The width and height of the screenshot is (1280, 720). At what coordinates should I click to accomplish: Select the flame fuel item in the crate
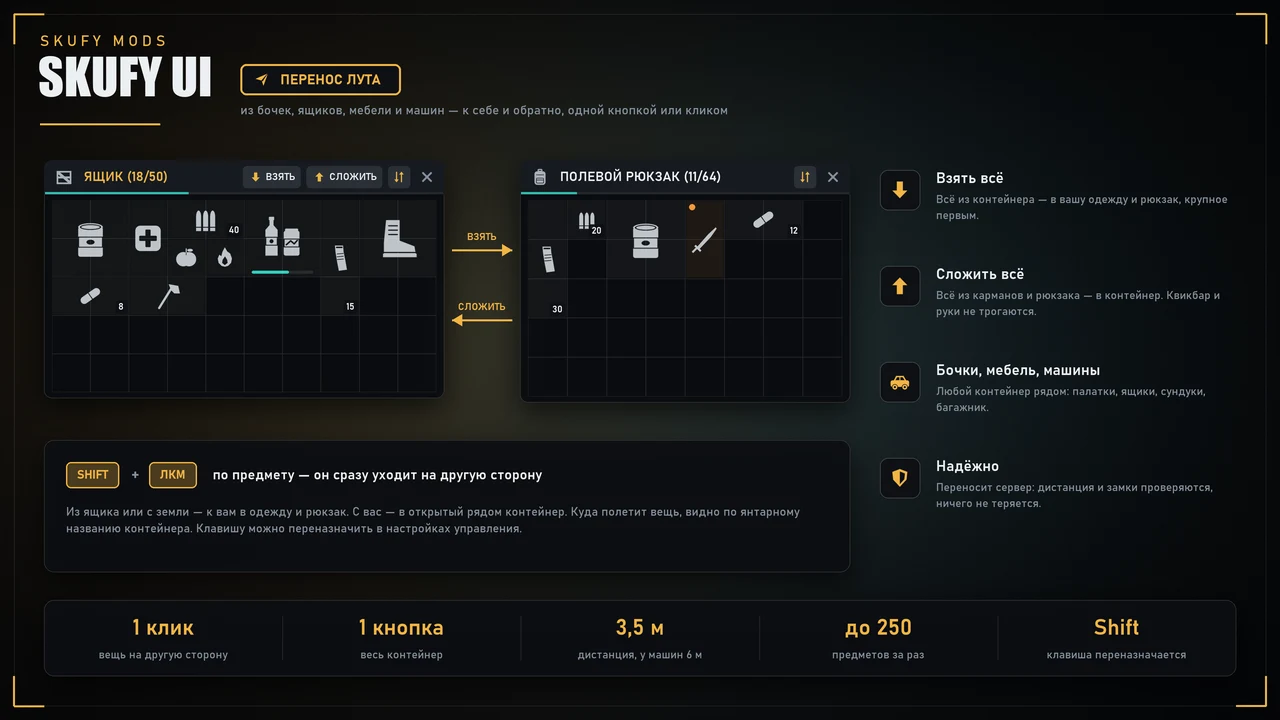point(224,258)
